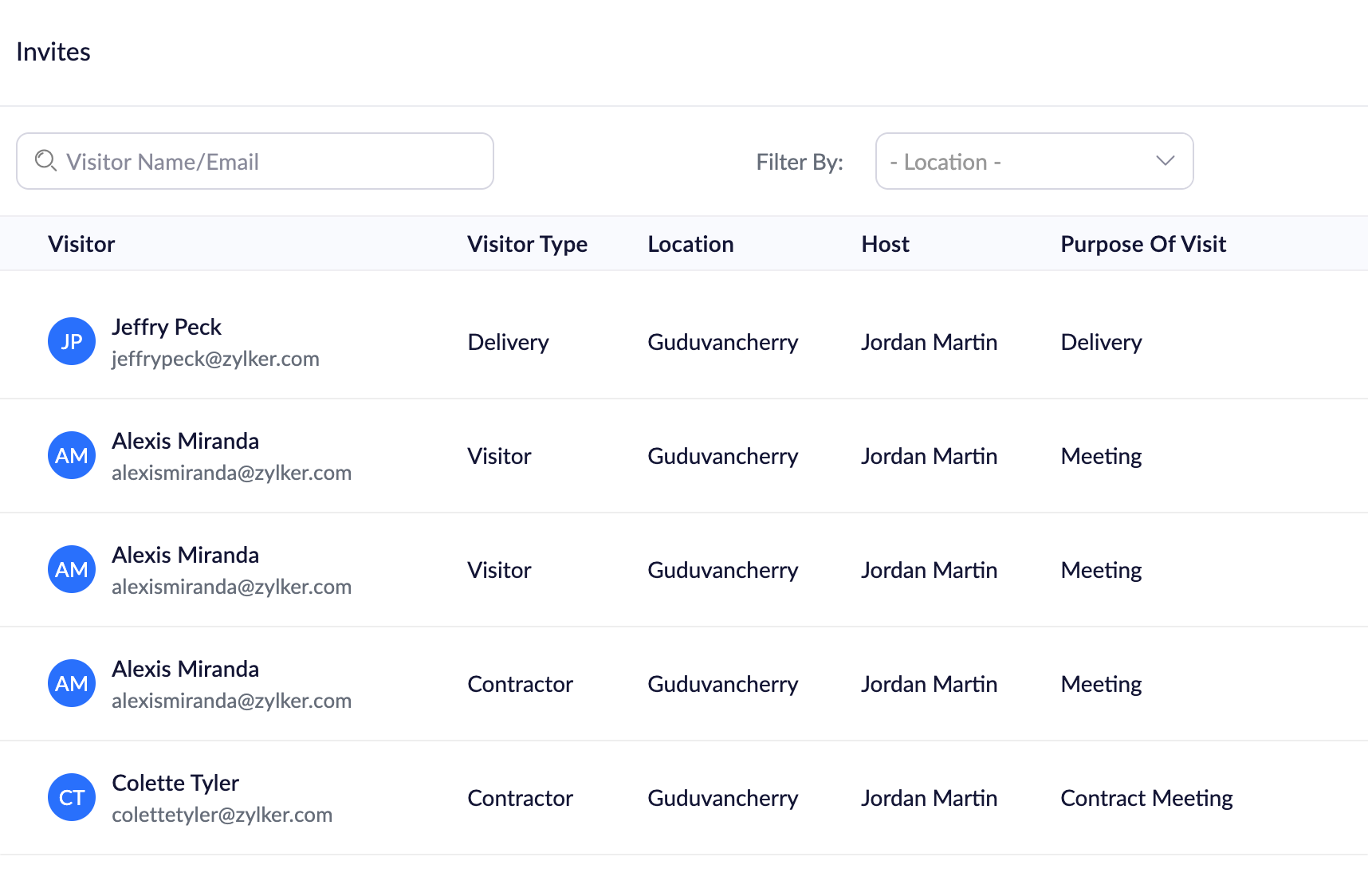Click email jeffrypeck@zylker.com
The image size is (1368, 896).
tap(215, 359)
